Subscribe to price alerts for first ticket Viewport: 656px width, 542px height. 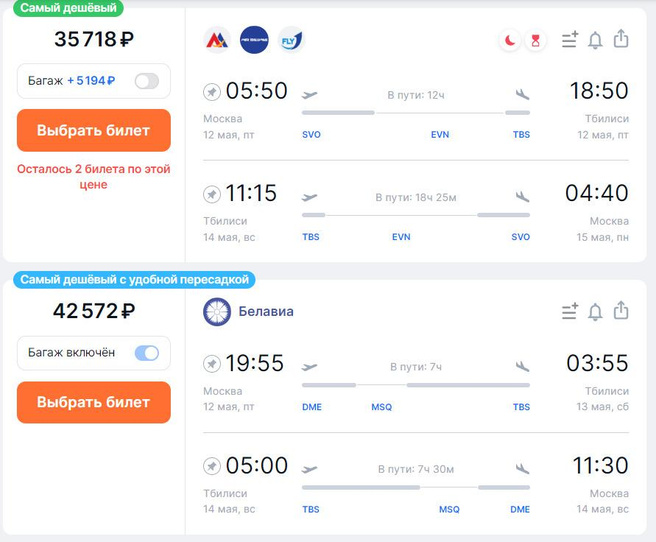595,40
